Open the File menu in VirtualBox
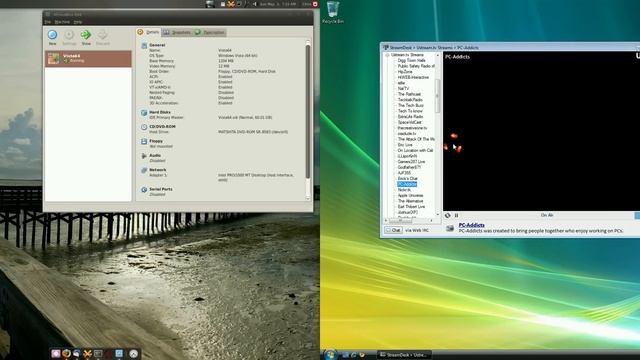 [48, 22]
